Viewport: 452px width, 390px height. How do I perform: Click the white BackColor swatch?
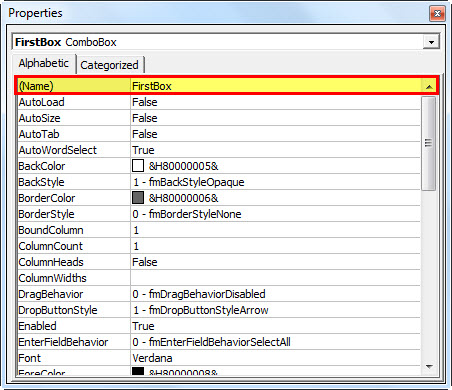pos(138,166)
